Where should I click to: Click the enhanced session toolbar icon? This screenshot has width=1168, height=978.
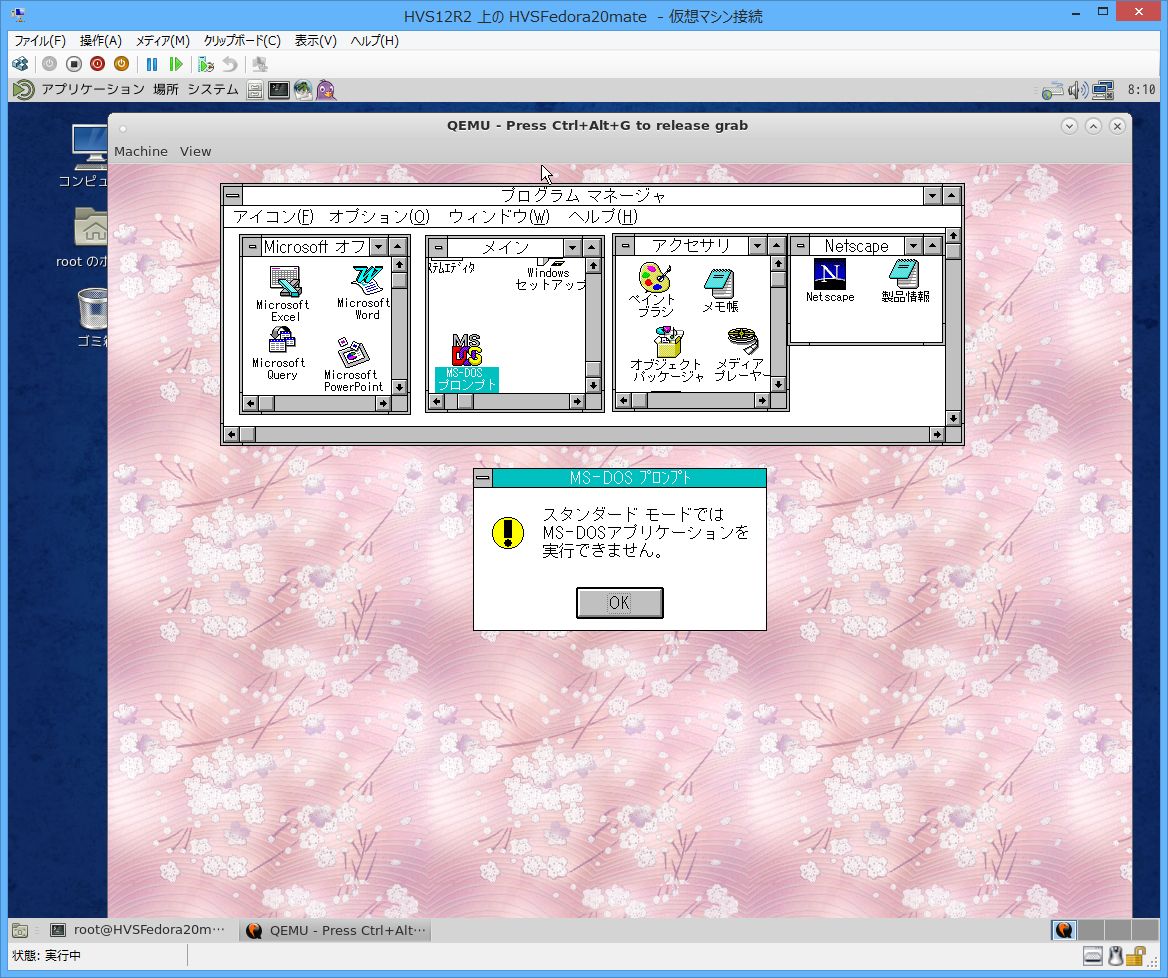pyautogui.click(x=260, y=64)
